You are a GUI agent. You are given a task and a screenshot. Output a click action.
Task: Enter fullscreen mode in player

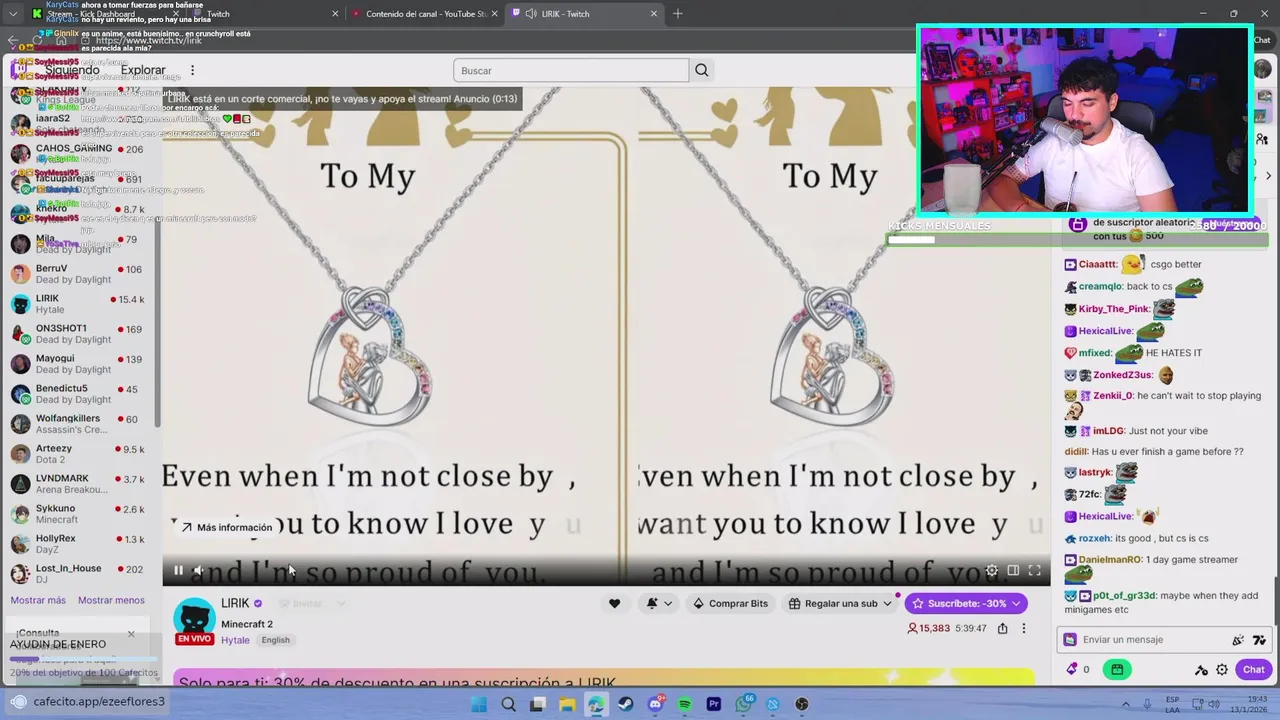coord(1035,571)
